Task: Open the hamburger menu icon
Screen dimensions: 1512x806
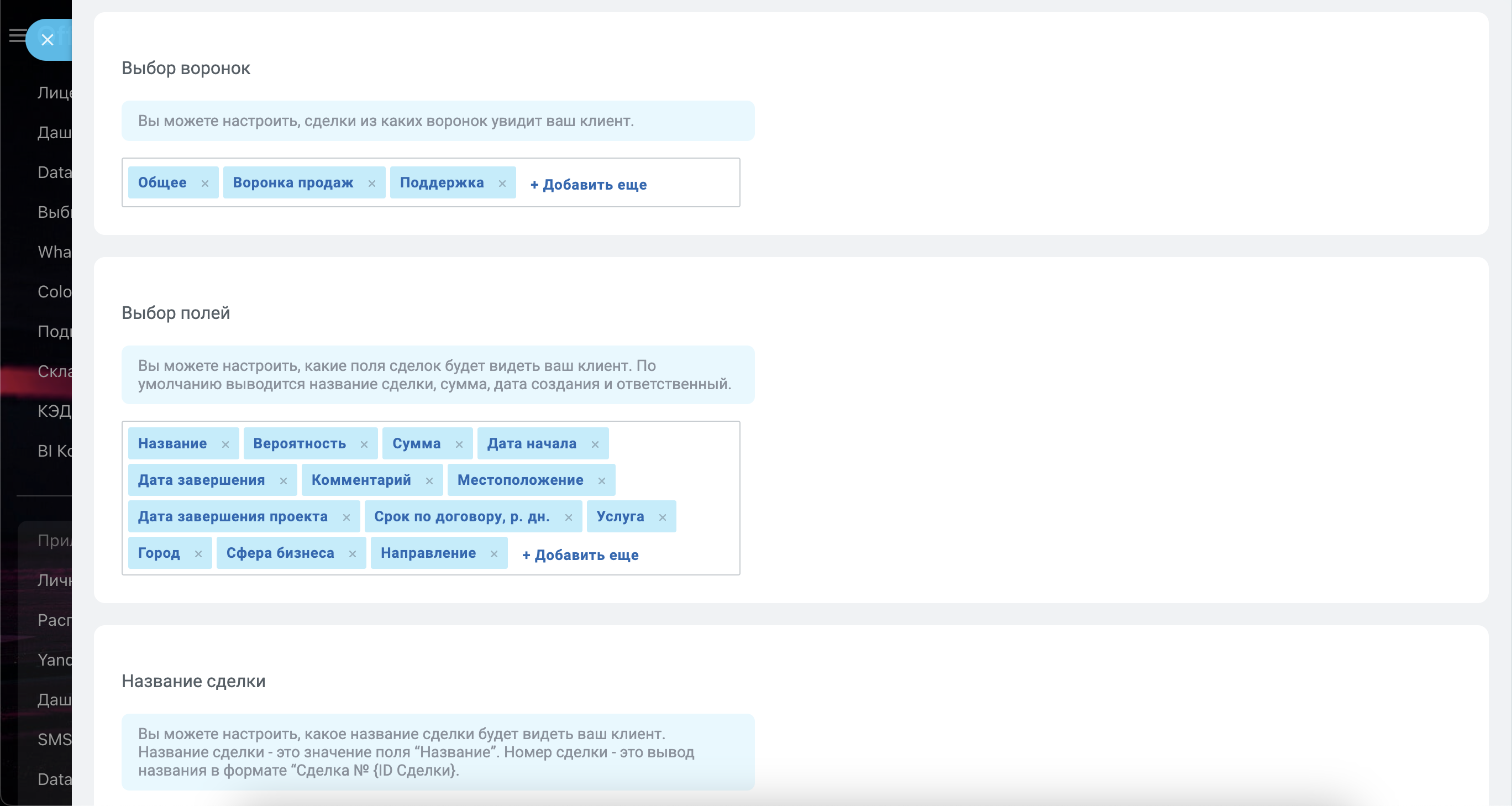Action: pyautogui.click(x=17, y=36)
